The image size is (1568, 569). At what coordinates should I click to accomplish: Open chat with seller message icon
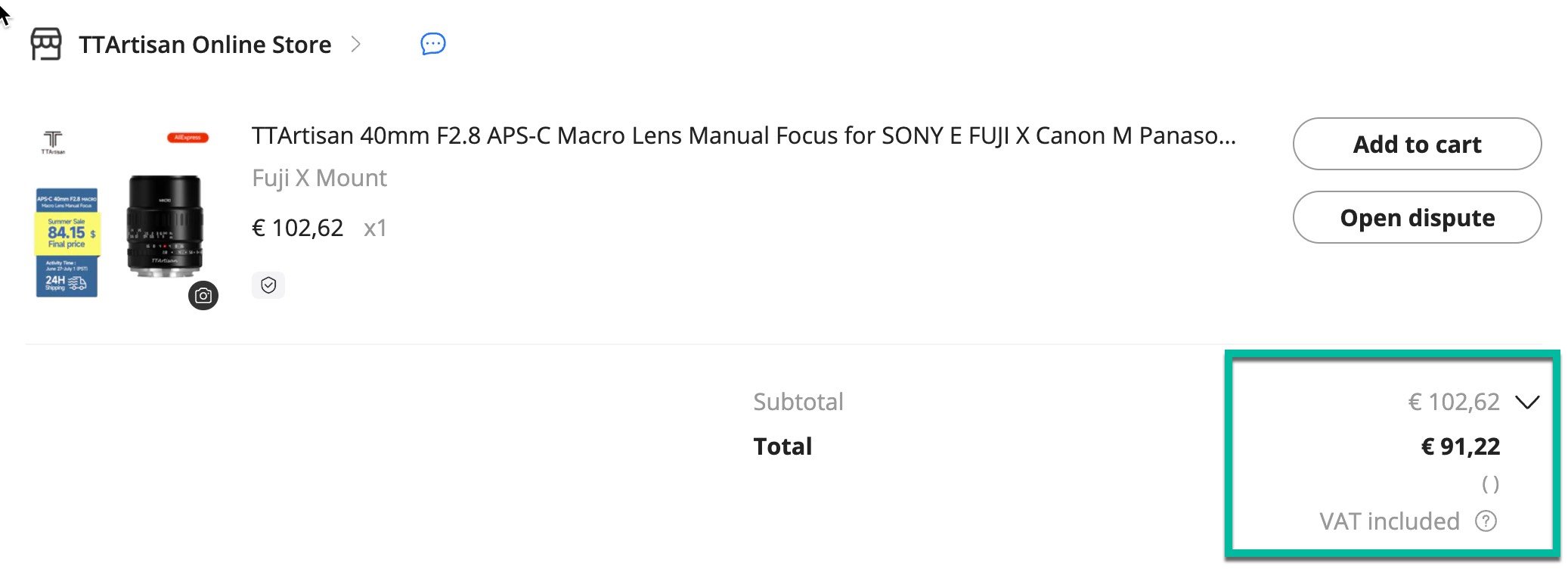432,44
